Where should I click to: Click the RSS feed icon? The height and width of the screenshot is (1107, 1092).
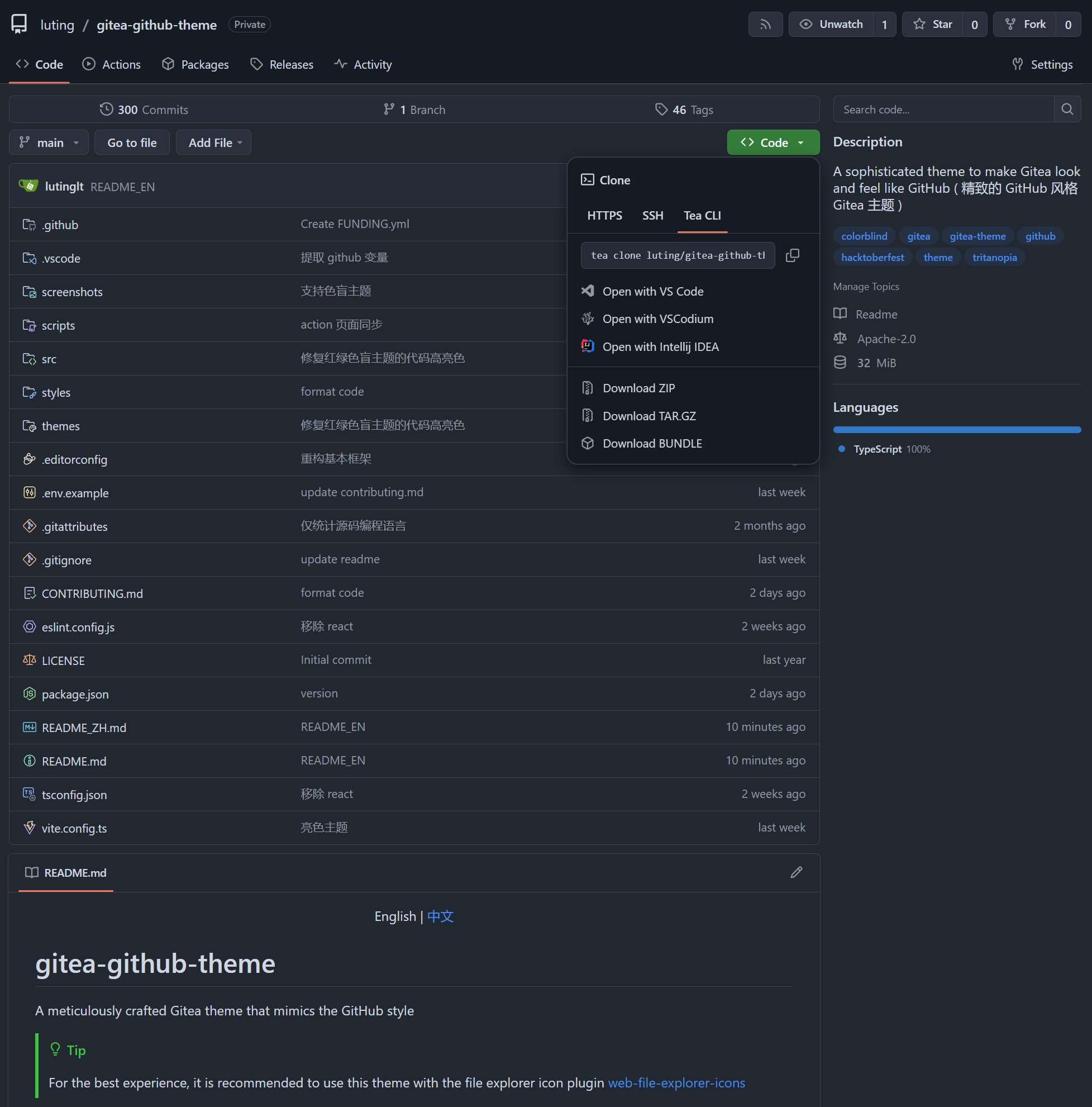[x=765, y=25]
